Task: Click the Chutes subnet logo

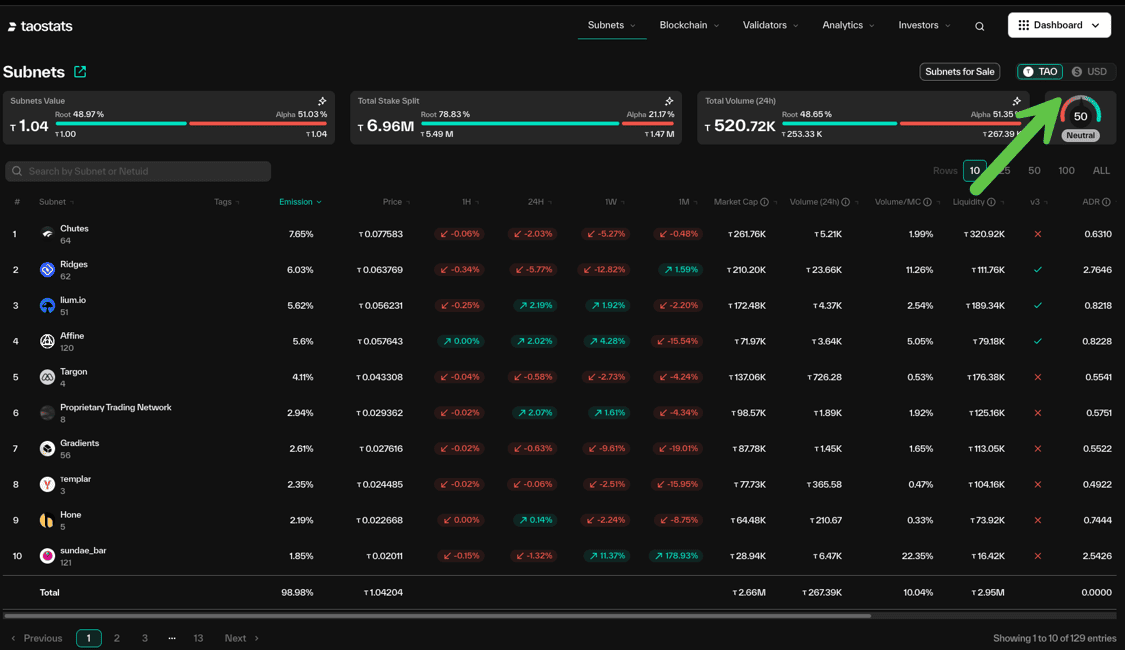Action: (x=47, y=234)
